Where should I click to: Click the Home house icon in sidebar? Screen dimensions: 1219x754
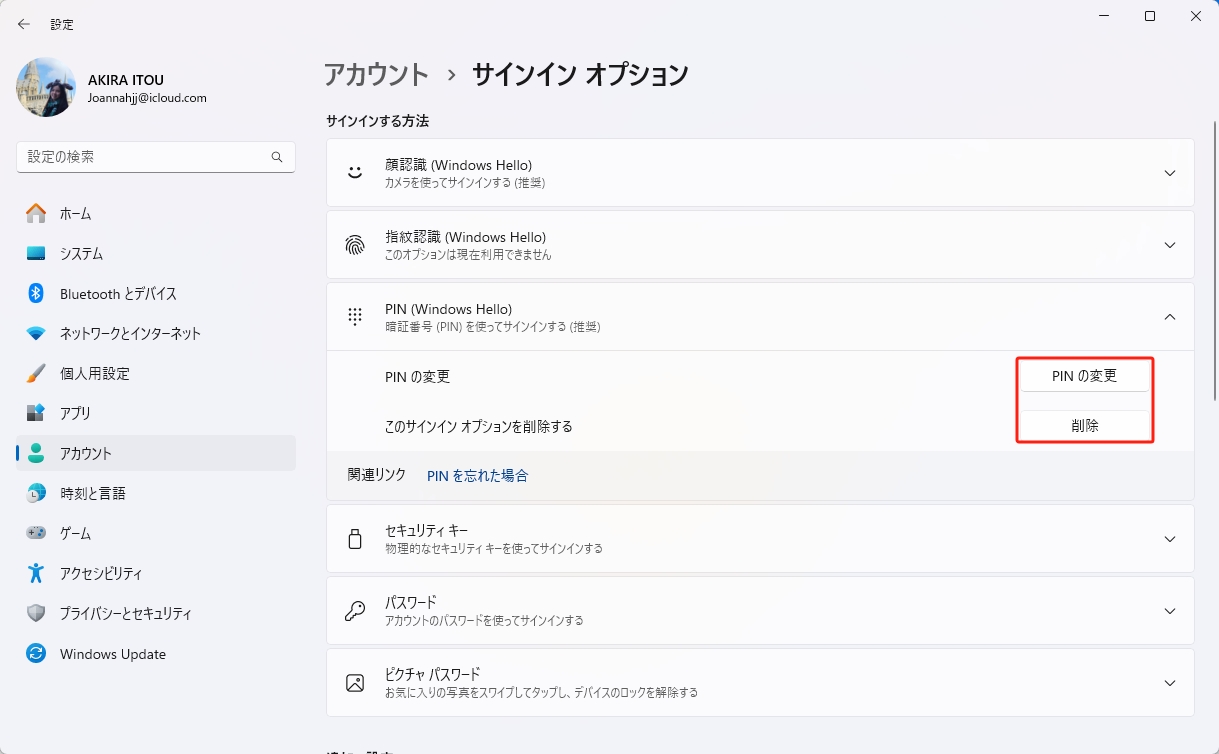click(x=36, y=213)
